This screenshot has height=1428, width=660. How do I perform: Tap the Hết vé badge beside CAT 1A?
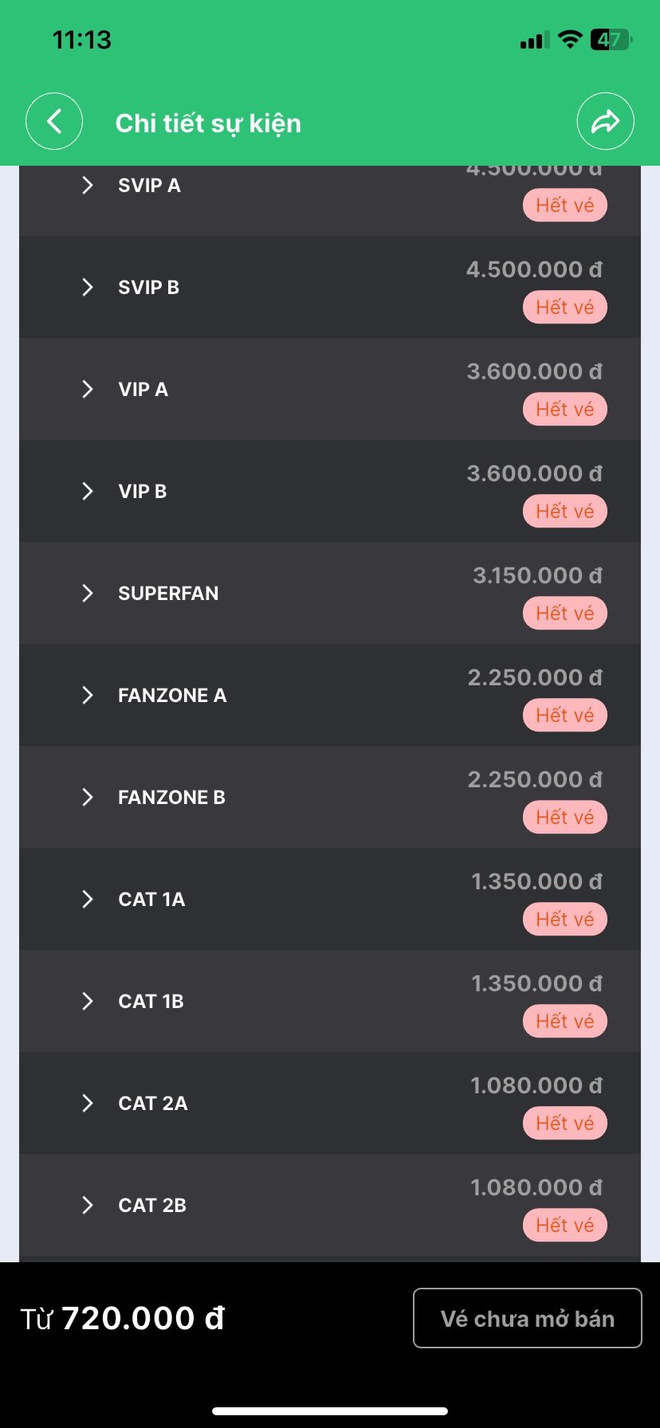pyautogui.click(x=565, y=919)
